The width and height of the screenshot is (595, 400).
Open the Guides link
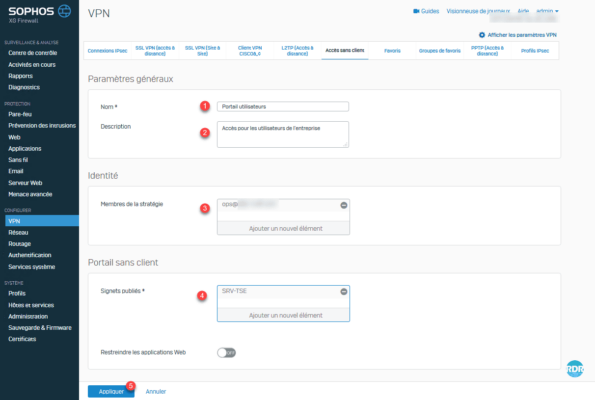[430, 11]
